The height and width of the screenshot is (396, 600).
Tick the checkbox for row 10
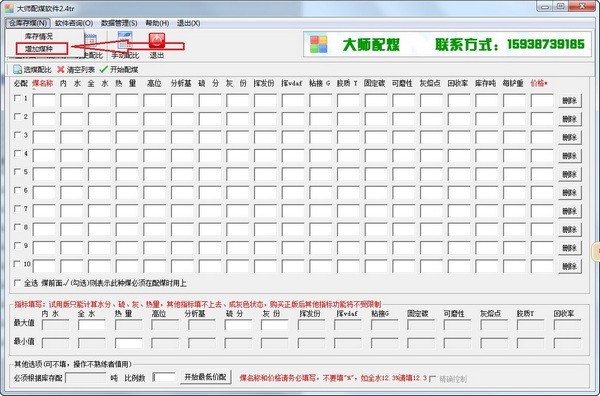pos(17,264)
